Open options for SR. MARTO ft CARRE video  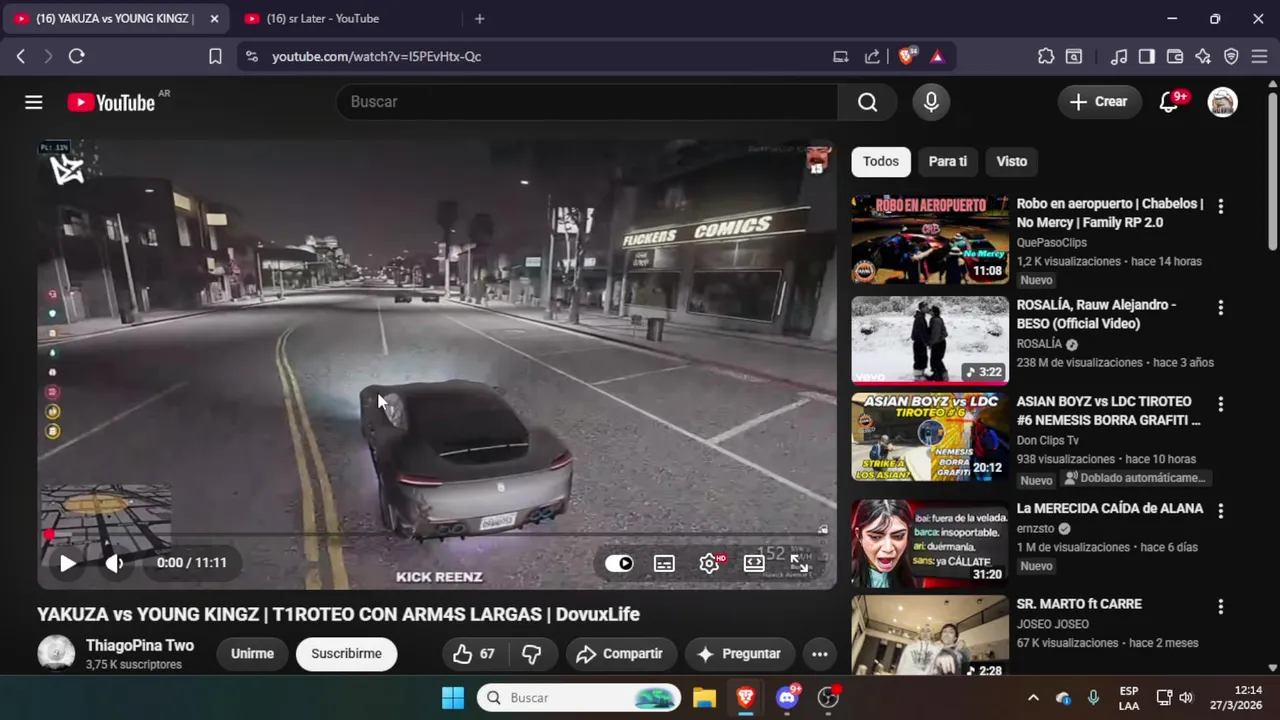tap(1220, 607)
